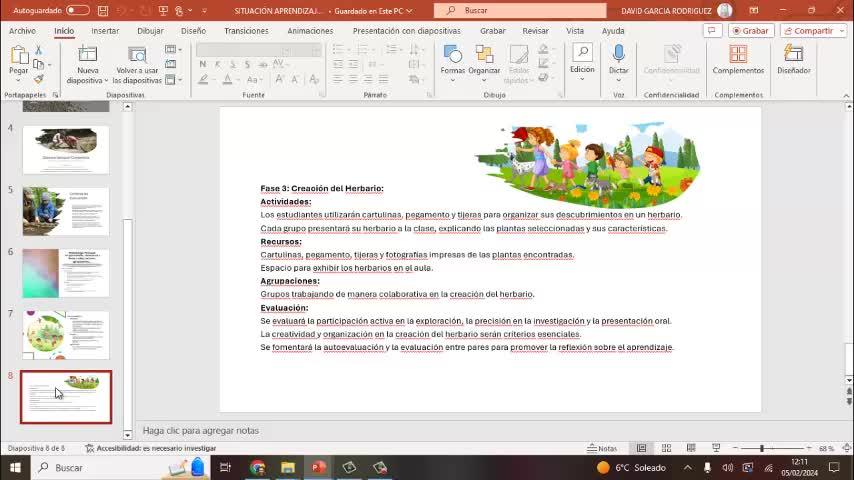The width and height of the screenshot is (854, 480).
Task: Click the Grabar button at top right
Action: tap(751, 31)
